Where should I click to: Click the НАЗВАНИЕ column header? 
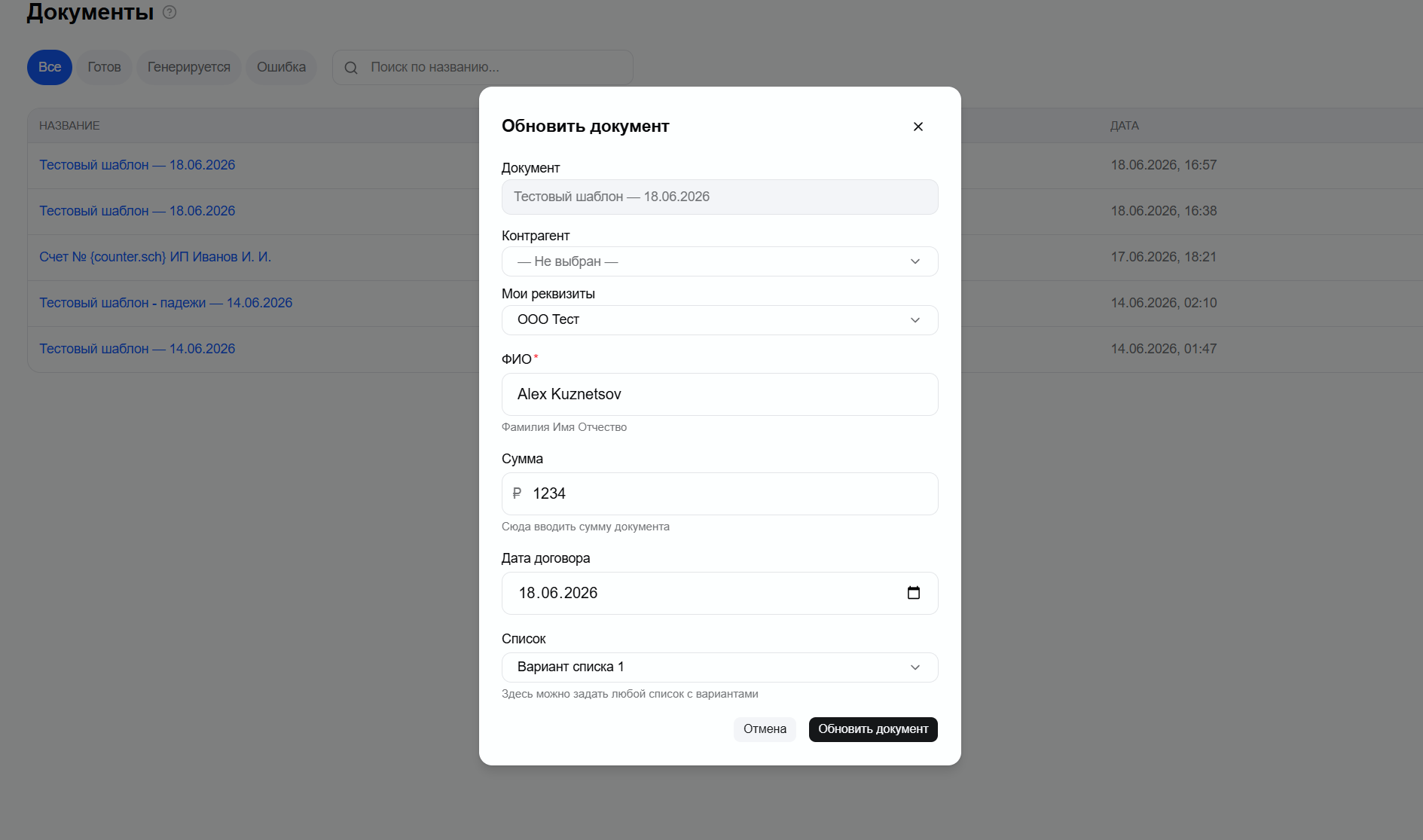point(69,126)
